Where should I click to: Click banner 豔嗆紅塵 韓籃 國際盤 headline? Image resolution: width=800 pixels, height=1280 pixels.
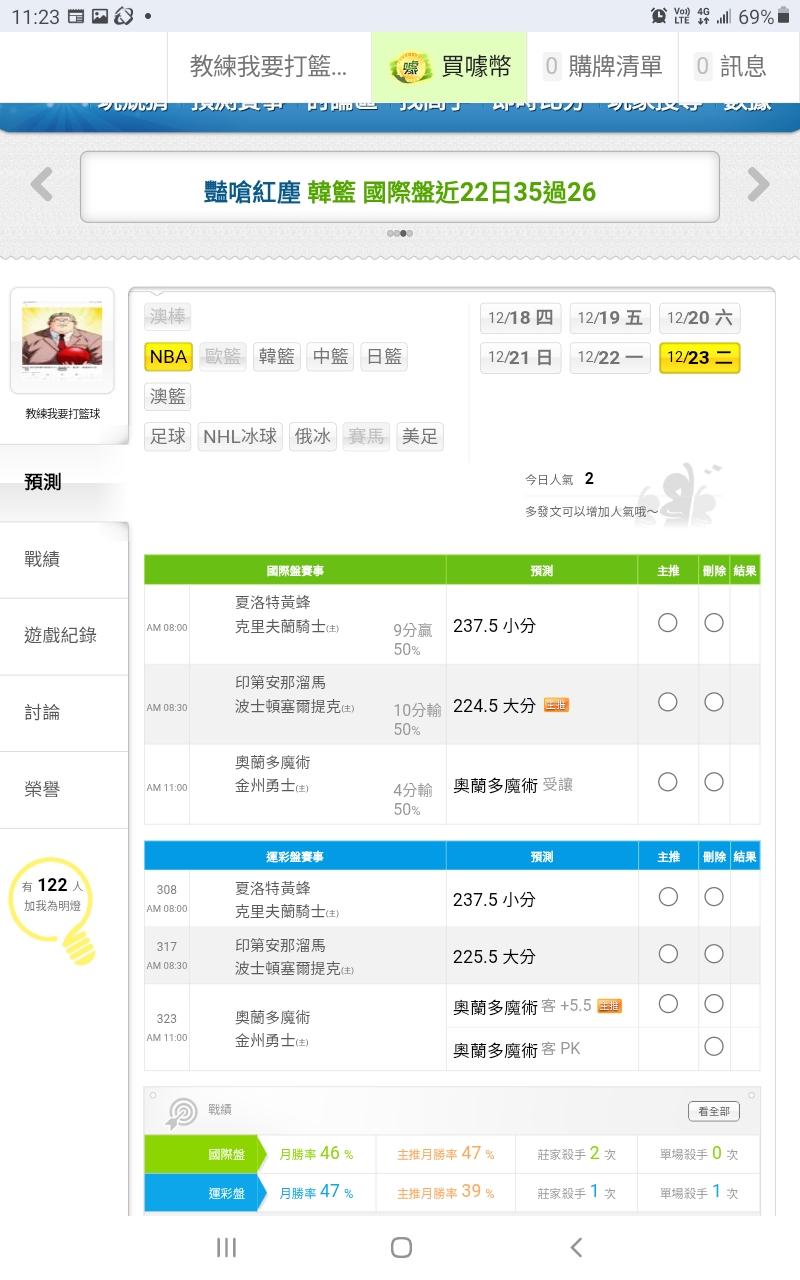[x=399, y=192]
